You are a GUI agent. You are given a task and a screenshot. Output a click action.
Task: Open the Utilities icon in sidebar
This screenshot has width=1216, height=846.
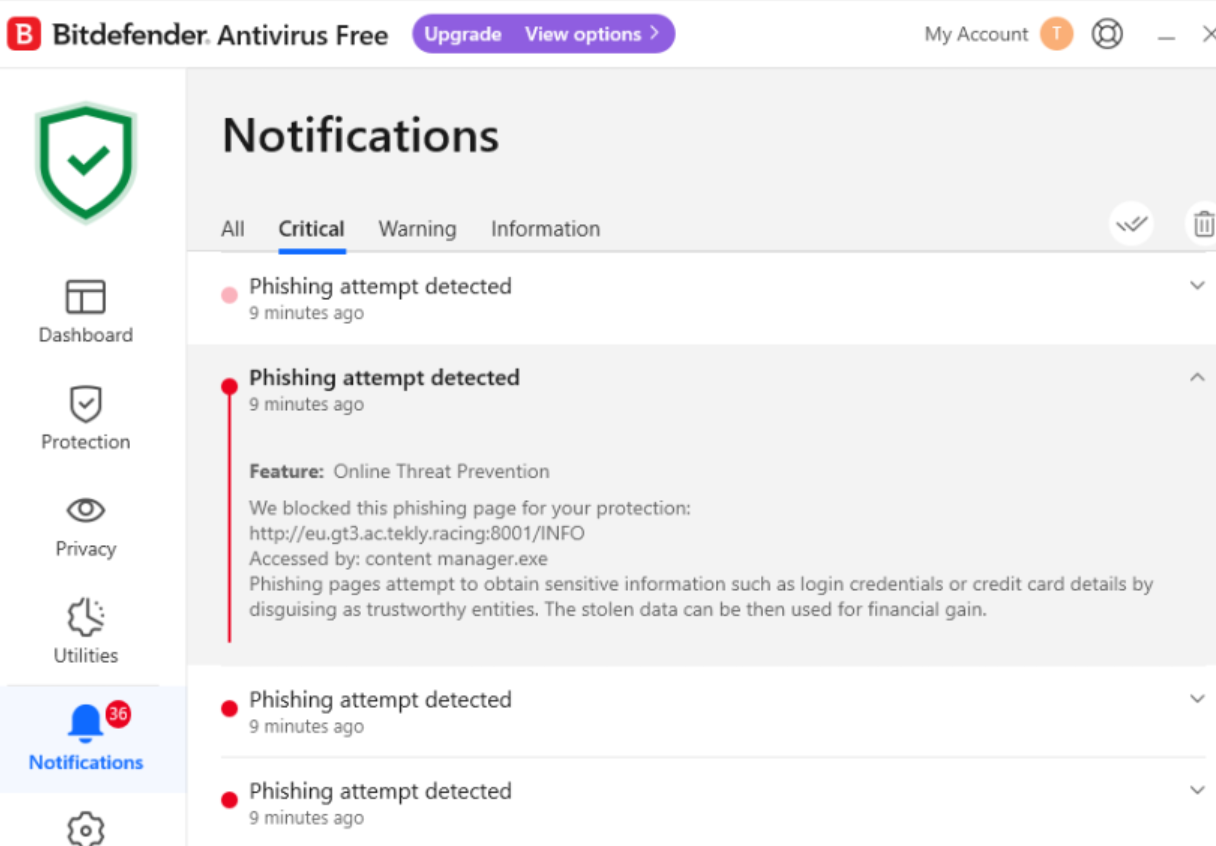(x=85, y=618)
